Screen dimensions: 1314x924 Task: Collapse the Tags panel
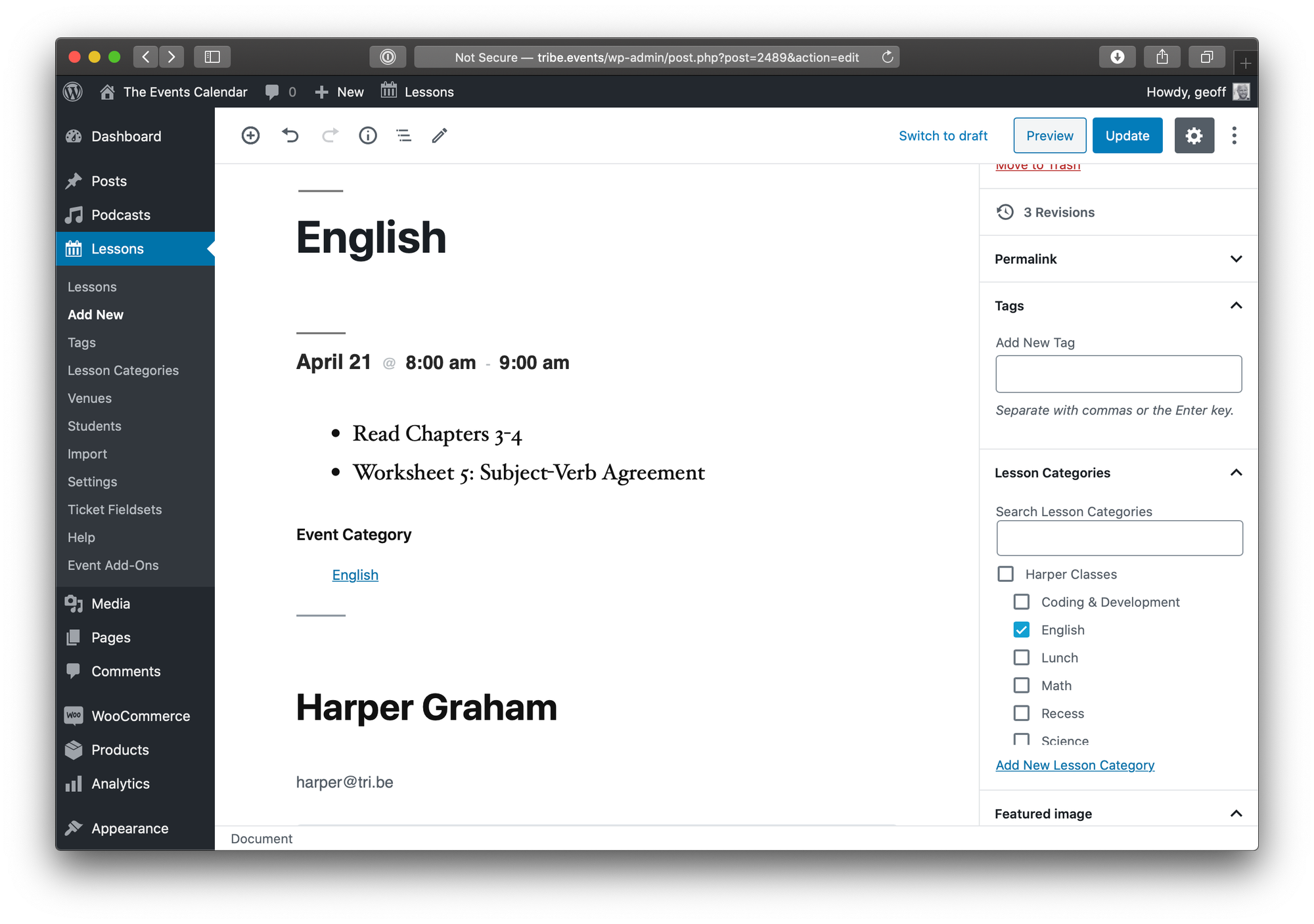click(x=1236, y=305)
